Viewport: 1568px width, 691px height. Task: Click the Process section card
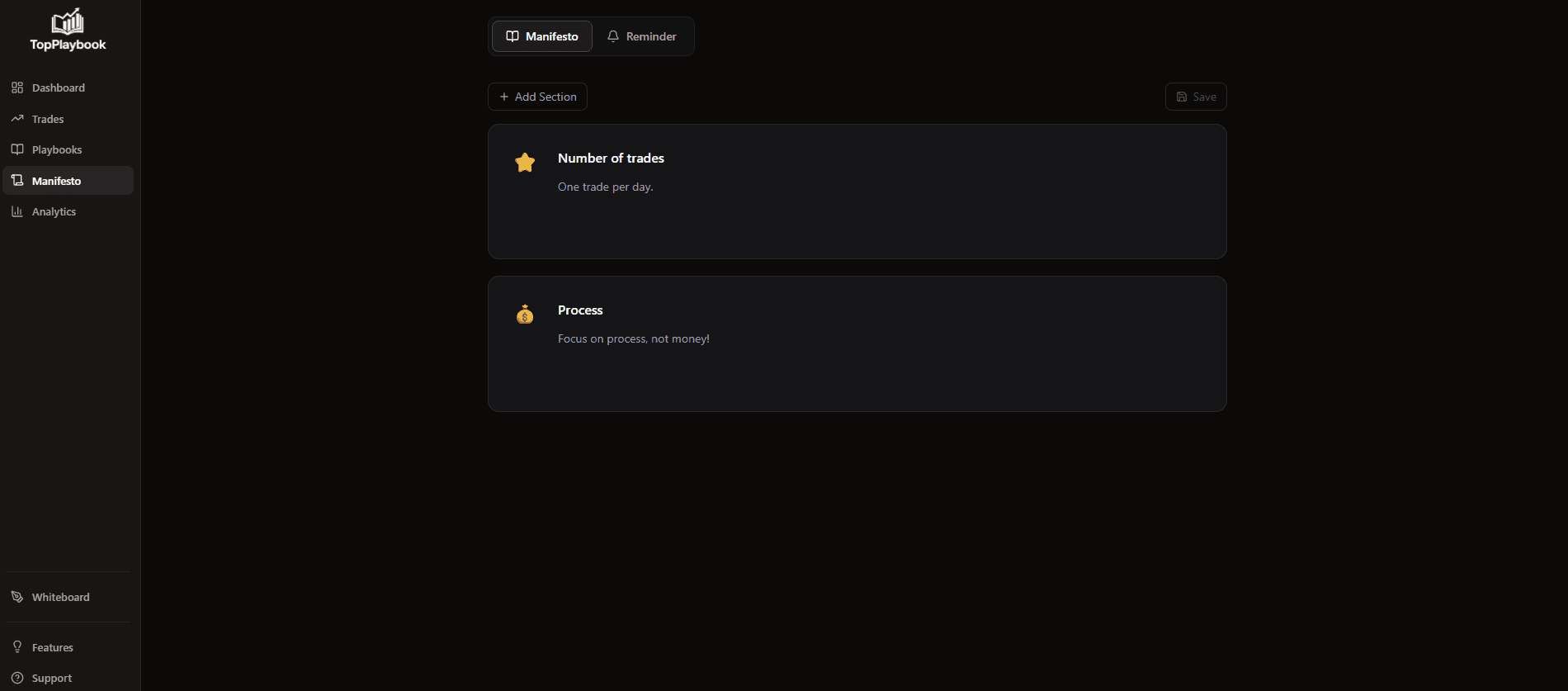[857, 343]
